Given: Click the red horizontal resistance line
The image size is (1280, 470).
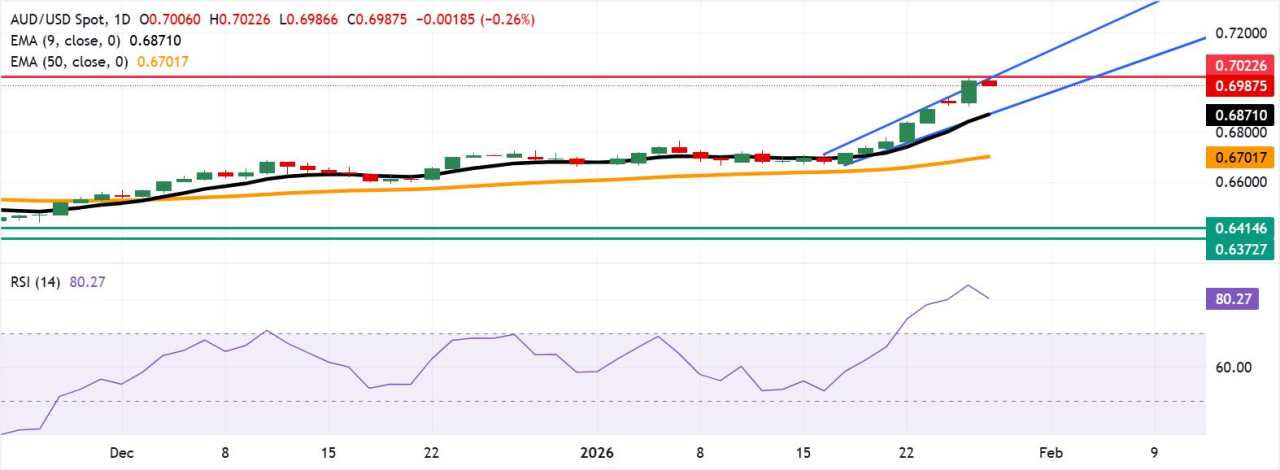Looking at the screenshot, I should [x=600, y=75].
